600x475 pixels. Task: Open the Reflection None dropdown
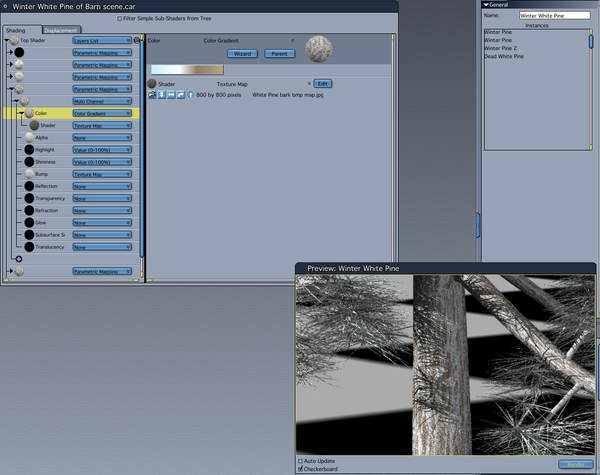pyautogui.click(x=102, y=186)
